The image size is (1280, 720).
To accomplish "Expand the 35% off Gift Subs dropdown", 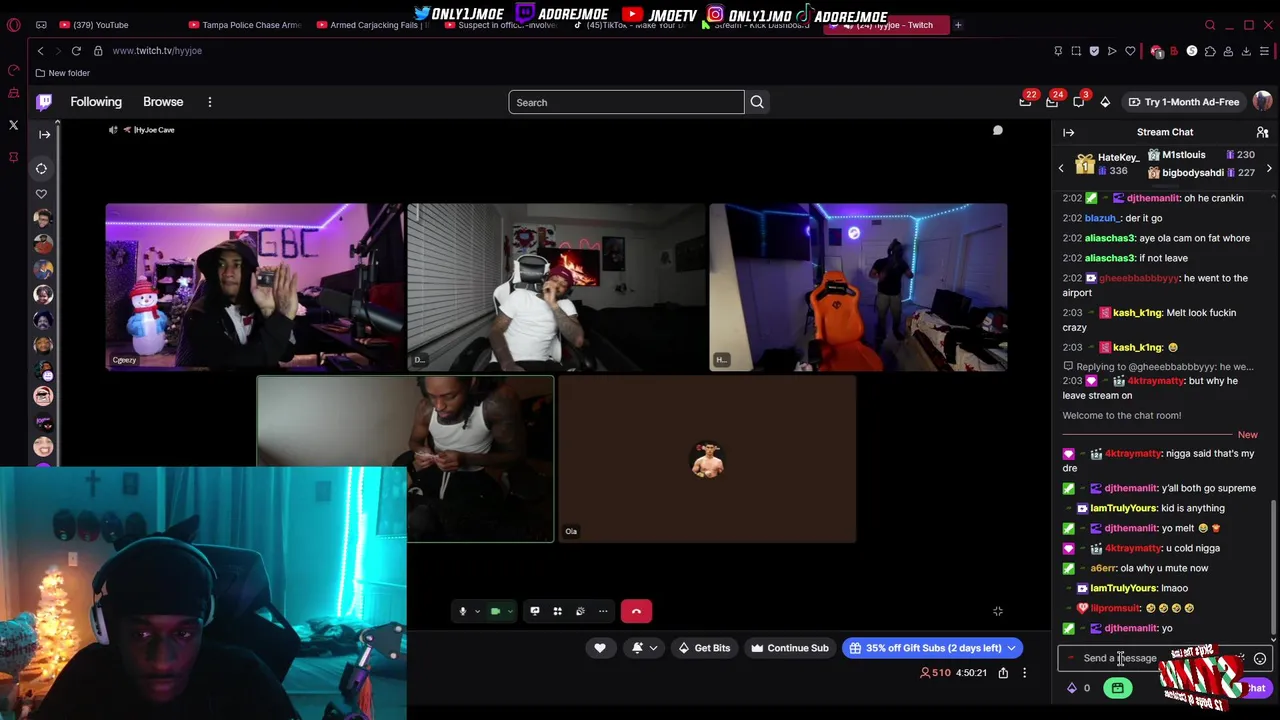I will click(1011, 648).
